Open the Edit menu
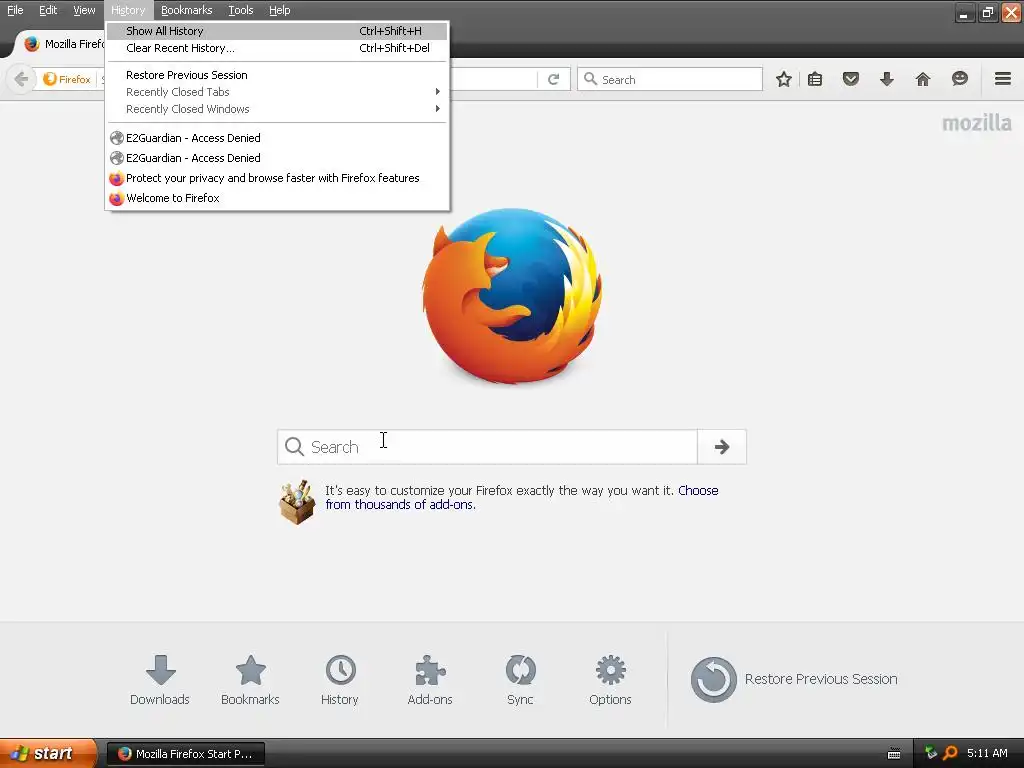 48,10
